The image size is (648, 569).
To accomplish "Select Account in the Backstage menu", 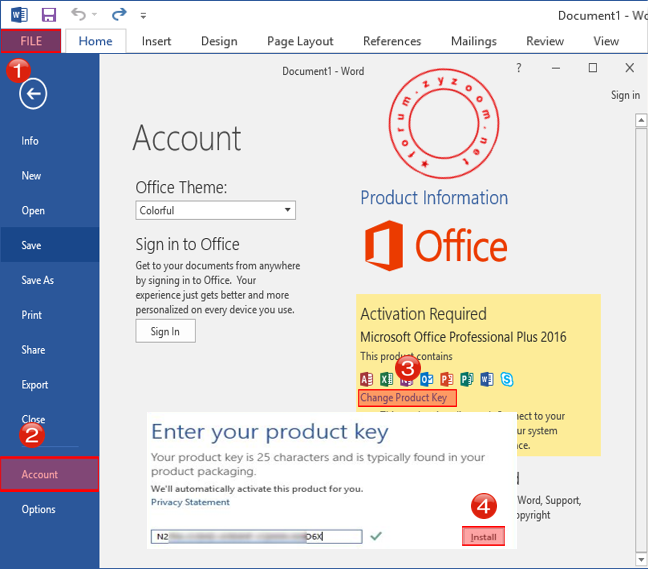I will pyautogui.click(x=50, y=474).
